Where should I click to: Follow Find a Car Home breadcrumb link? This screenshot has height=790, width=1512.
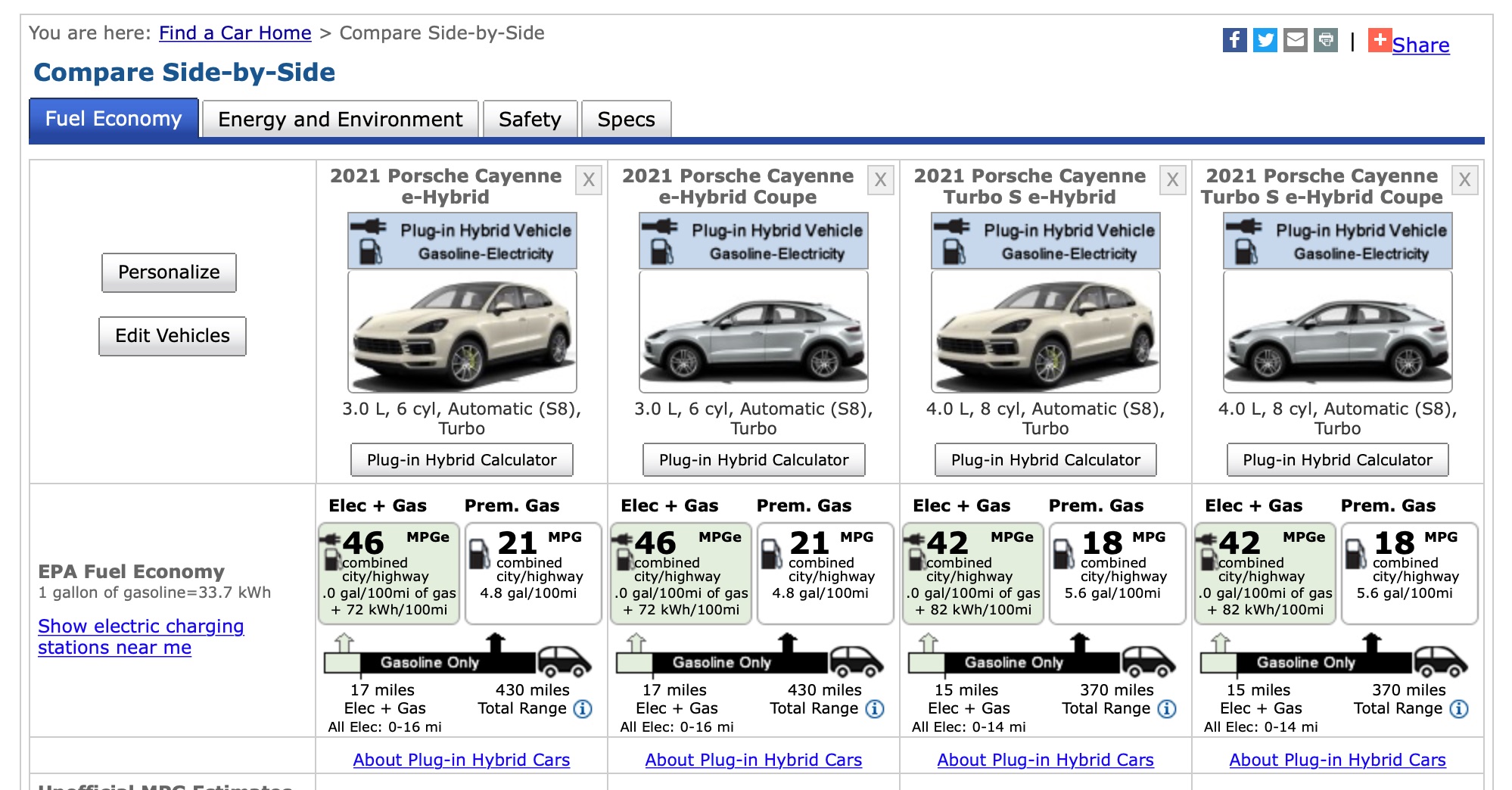pyautogui.click(x=235, y=33)
